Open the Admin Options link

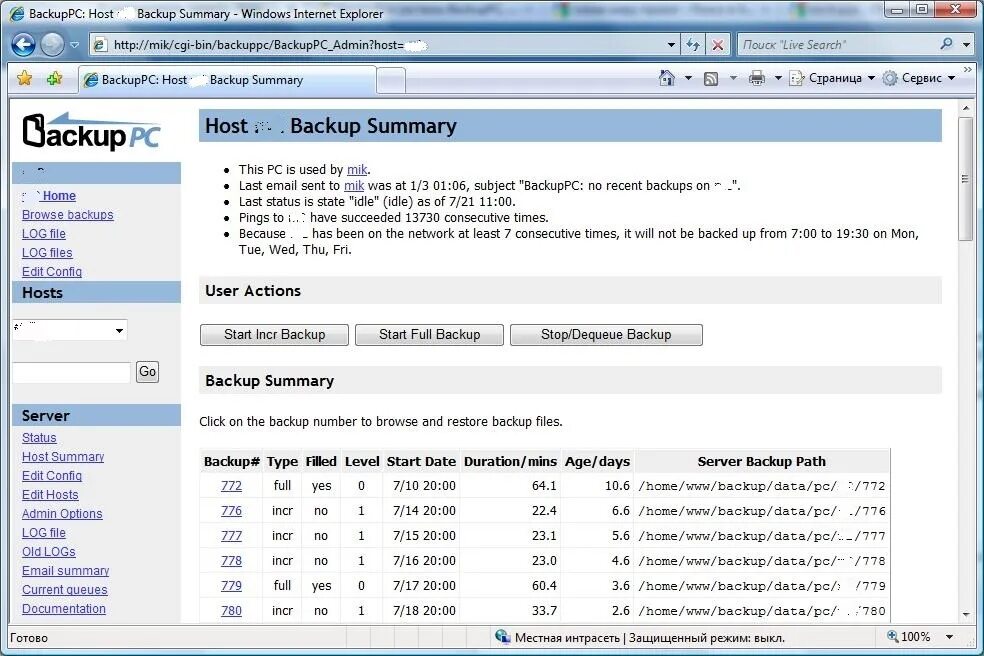(x=62, y=514)
